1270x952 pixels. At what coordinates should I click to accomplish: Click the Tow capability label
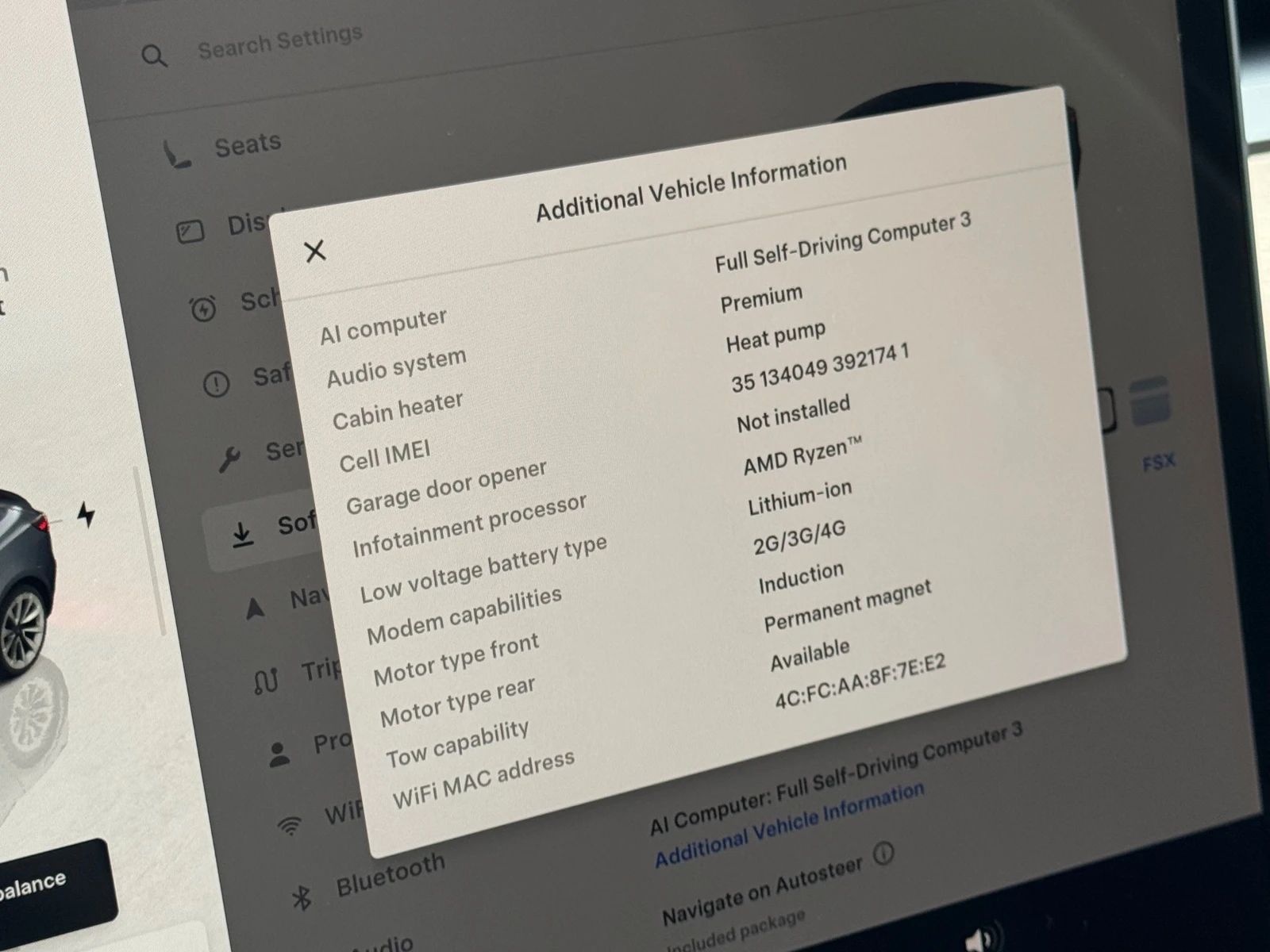coord(457,745)
